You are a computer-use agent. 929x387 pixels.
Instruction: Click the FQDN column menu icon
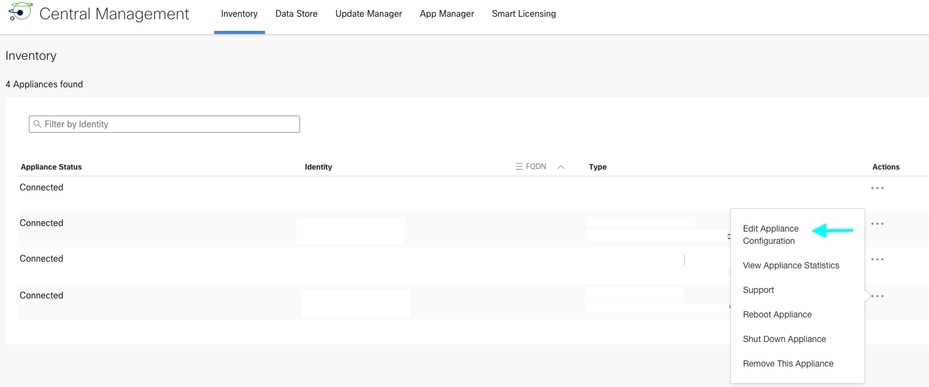519,167
